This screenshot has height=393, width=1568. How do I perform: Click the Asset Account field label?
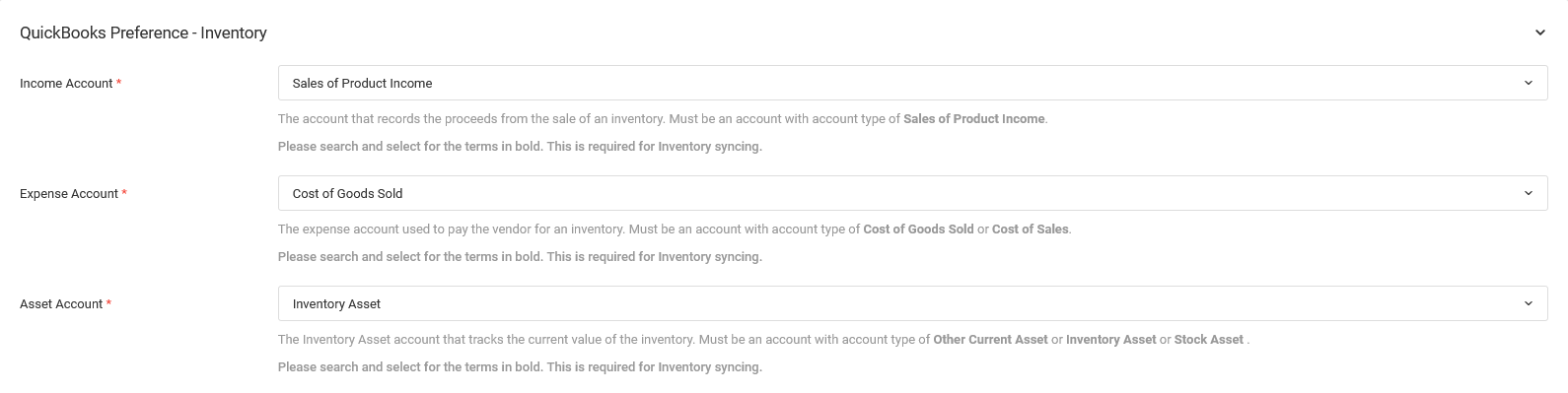click(61, 304)
